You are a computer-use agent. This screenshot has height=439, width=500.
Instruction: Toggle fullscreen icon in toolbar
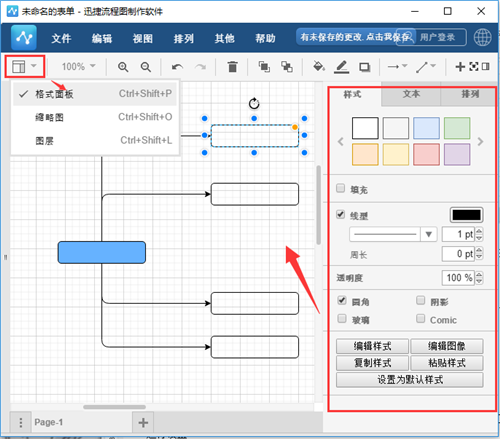pyautogui.click(x=474, y=66)
